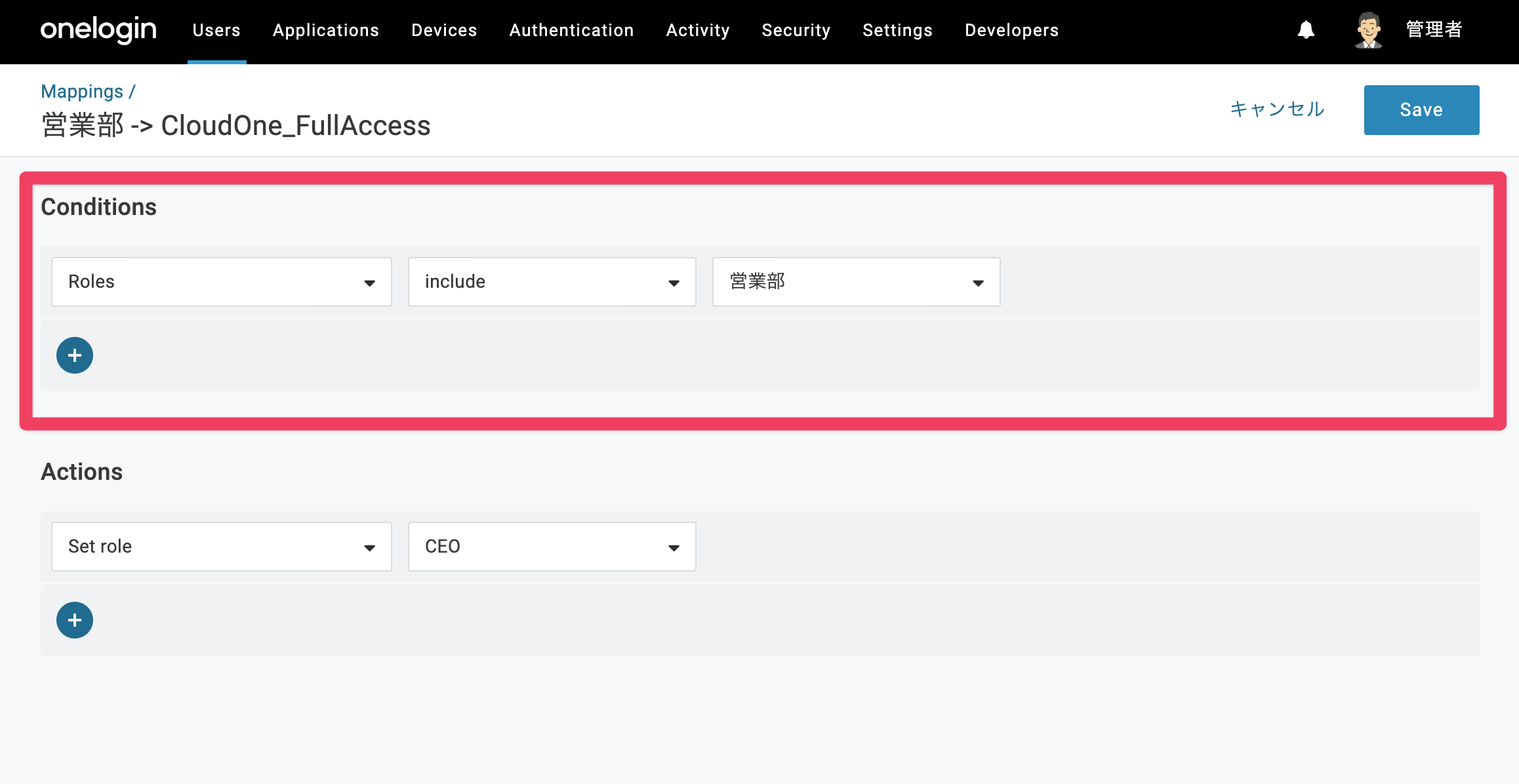Open the Roles condition dropdown
This screenshot has width=1519, height=784.
pos(222,282)
